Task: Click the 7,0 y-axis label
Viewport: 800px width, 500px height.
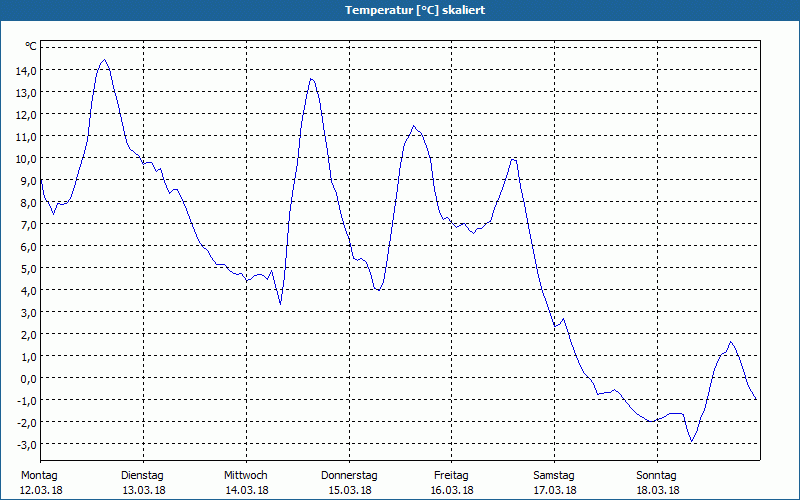Action: coord(29,224)
